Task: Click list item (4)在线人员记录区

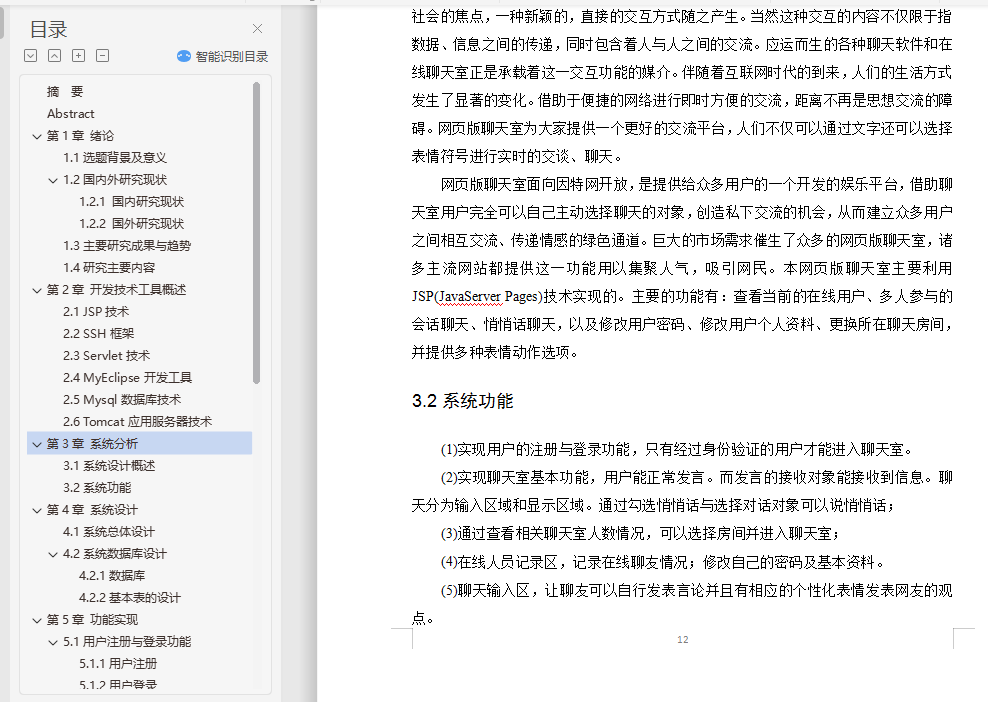Action: [663, 561]
